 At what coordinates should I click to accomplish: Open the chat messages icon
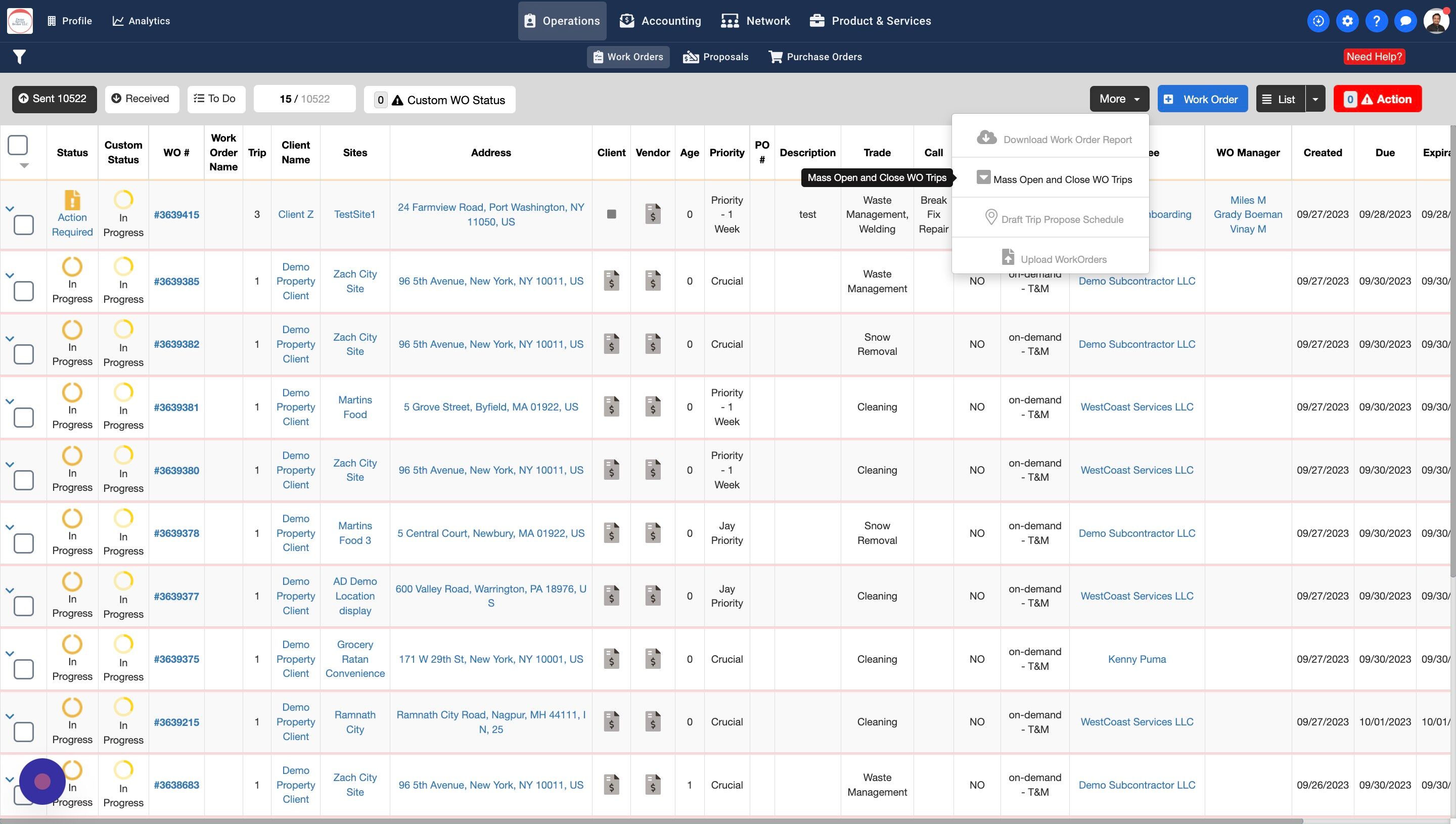[1405, 21]
